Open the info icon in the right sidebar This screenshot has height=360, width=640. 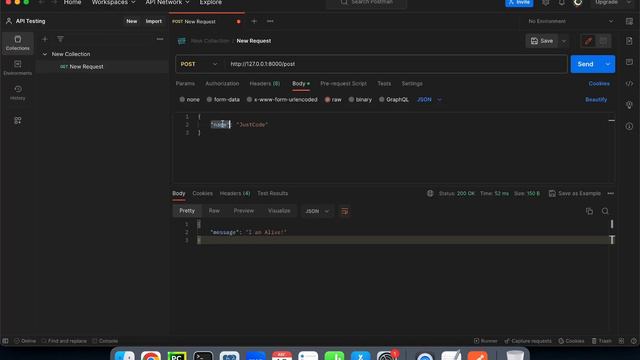[x=629, y=126]
